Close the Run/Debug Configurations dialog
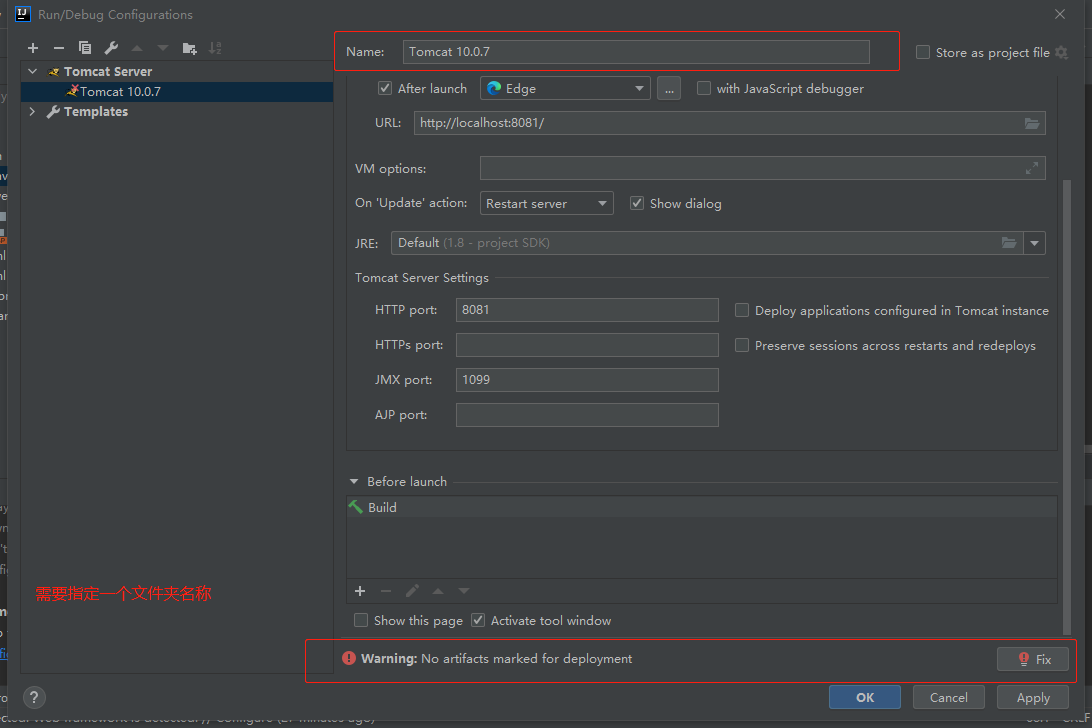Screen dimensions: 1092x728 pos(1060,14)
